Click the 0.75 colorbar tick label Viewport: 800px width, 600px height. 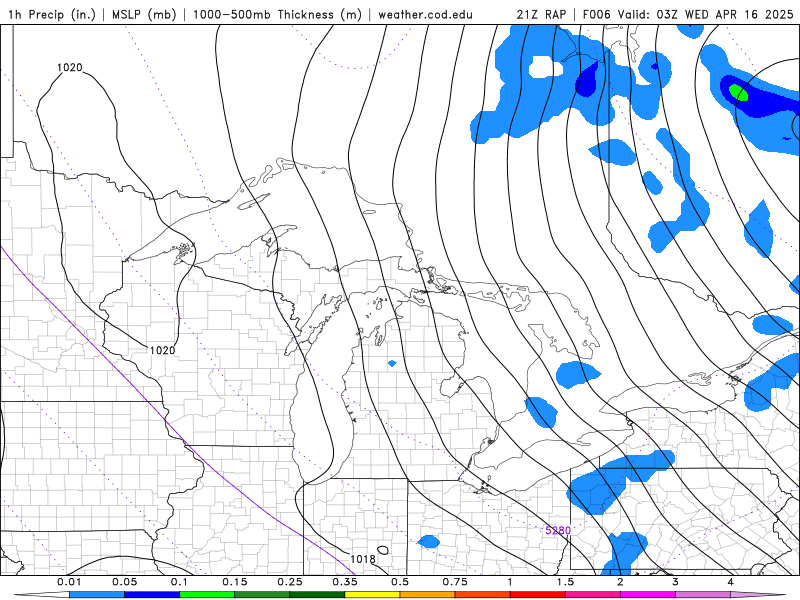455,582
